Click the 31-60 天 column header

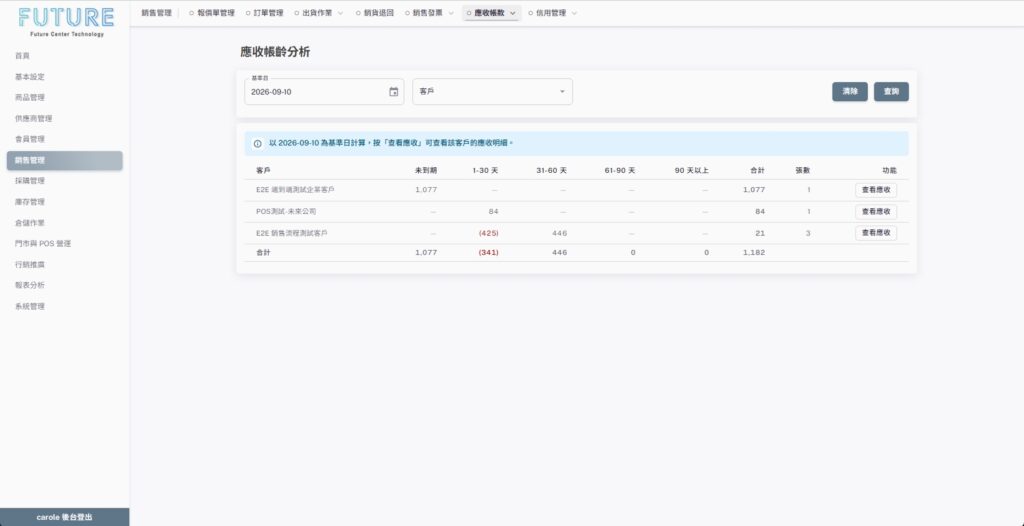pos(551,171)
